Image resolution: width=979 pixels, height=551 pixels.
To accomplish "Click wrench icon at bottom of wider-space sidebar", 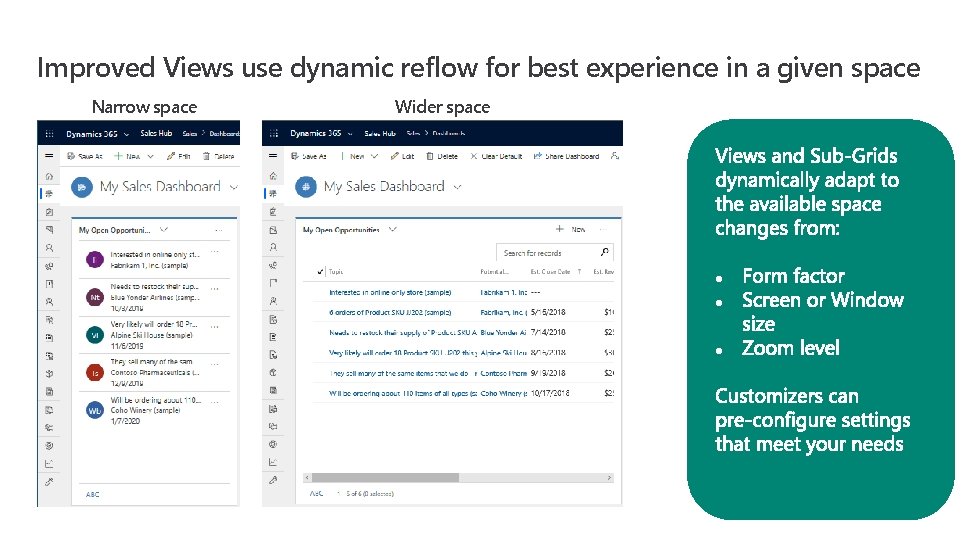I will pyautogui.click(x=273, y=480).
